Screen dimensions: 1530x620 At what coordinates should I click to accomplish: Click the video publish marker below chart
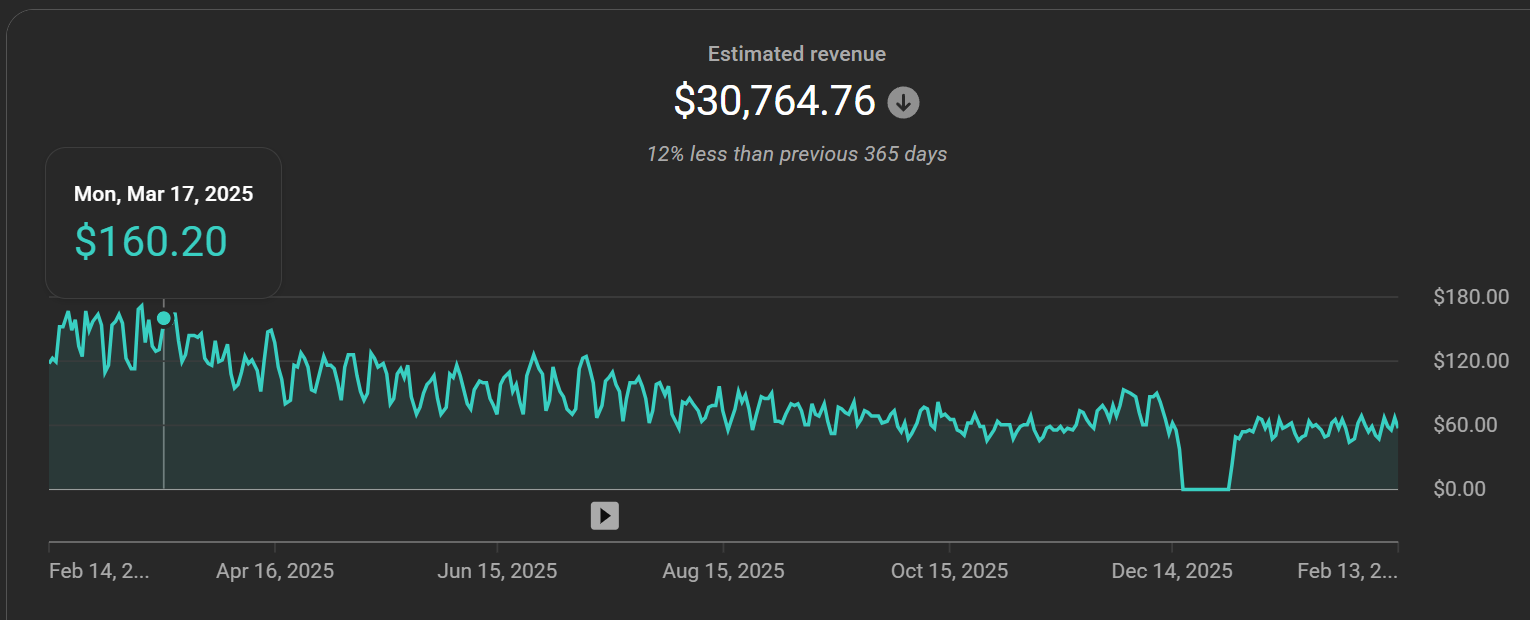pos(604,515)
